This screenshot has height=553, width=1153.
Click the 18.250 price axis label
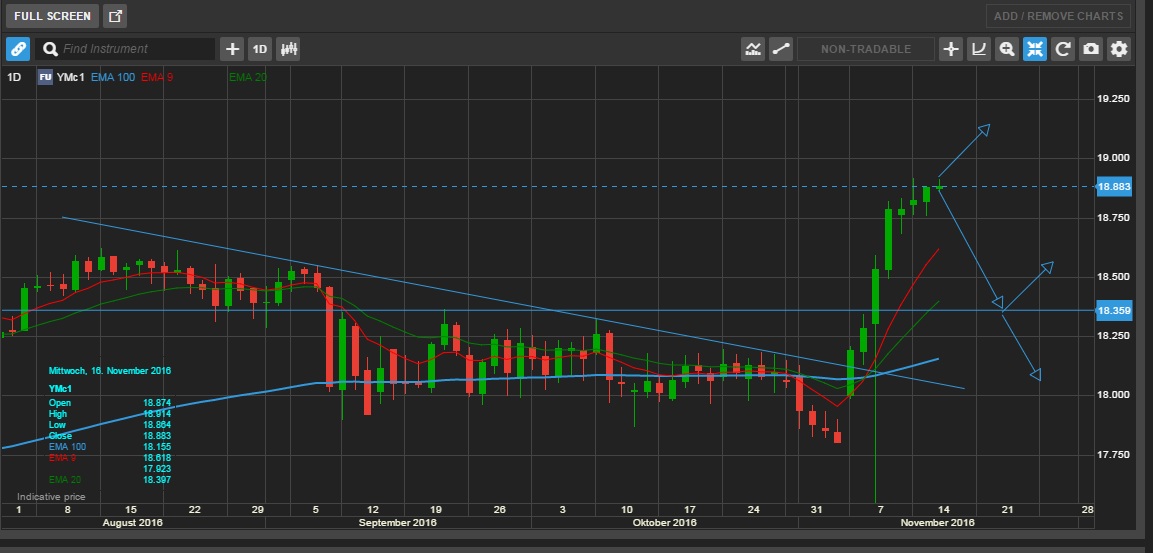[x=1113, y=336]
